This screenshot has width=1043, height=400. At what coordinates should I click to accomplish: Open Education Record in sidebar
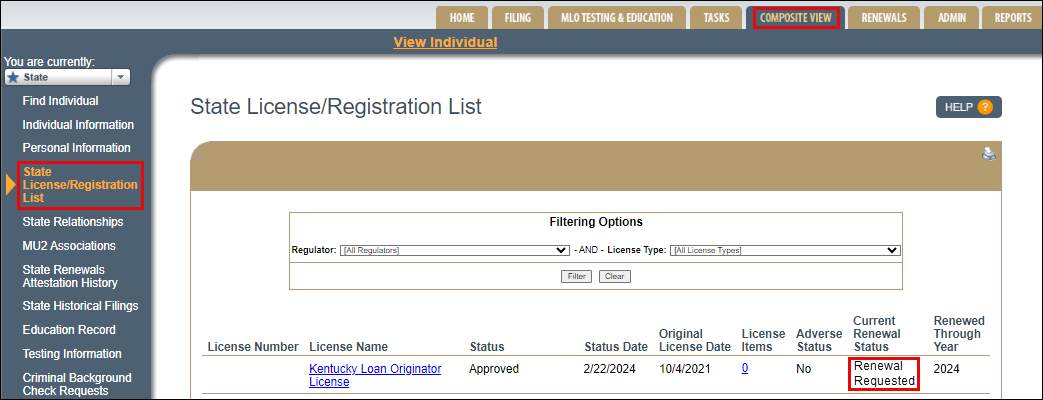pyautogui.click(x=69, y=330)
